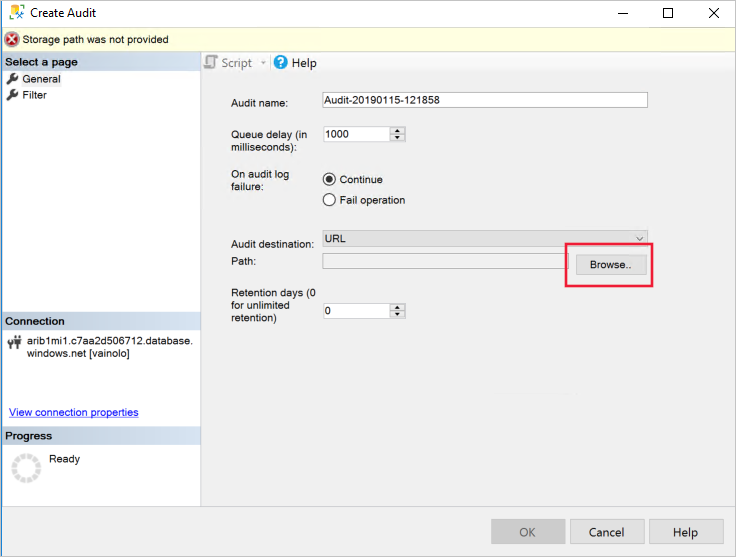Click the Help button at bottom right
The height and width of the screenshot is (557, 736).
685,532
